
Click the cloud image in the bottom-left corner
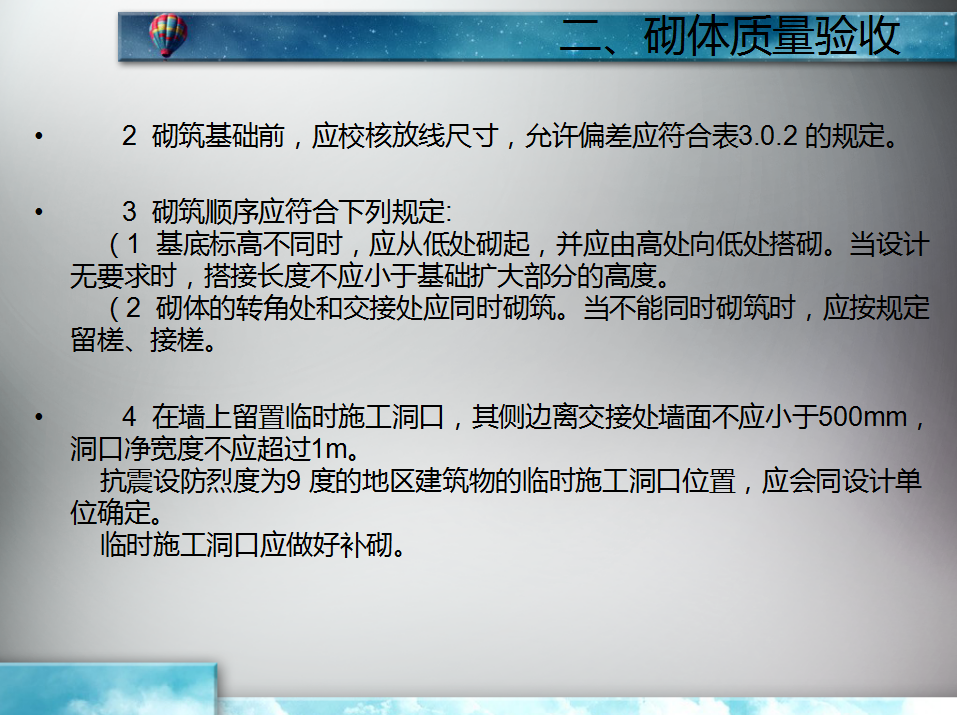pos(108,689)
